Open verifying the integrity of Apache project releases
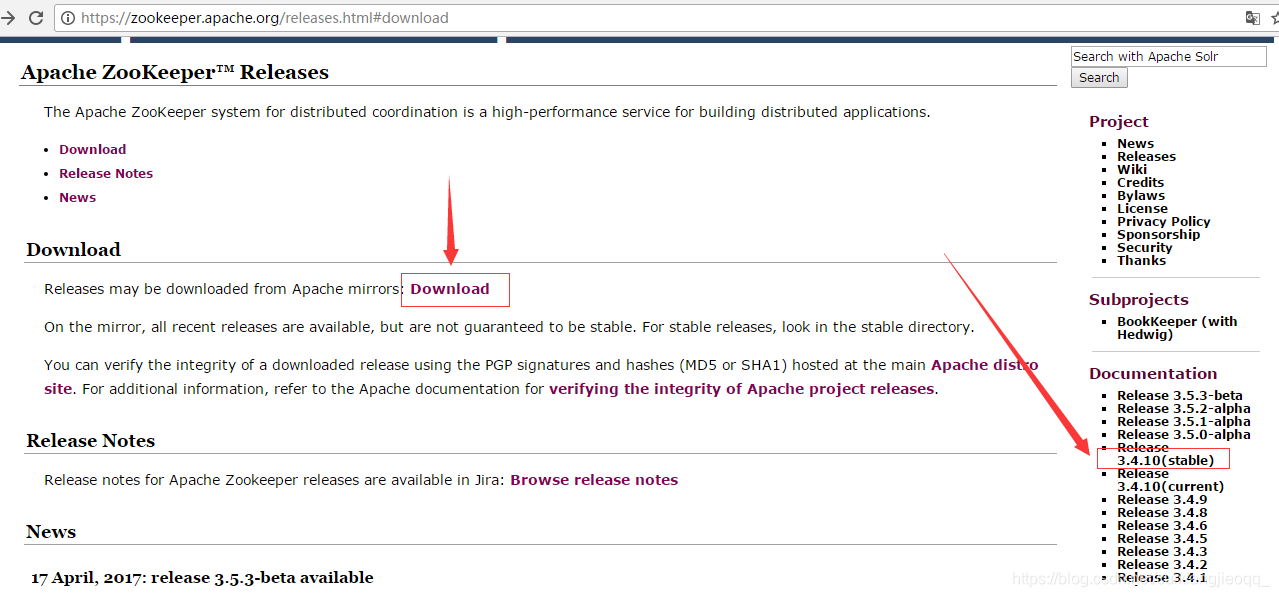This screenshot has width=1279, height=597. pos(741,389)
